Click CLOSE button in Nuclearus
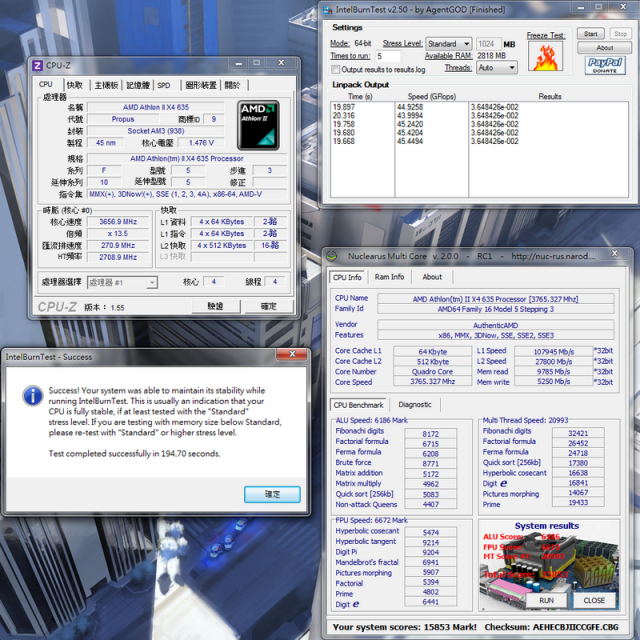This screenshot has width=640, height=640. [594, 600]
